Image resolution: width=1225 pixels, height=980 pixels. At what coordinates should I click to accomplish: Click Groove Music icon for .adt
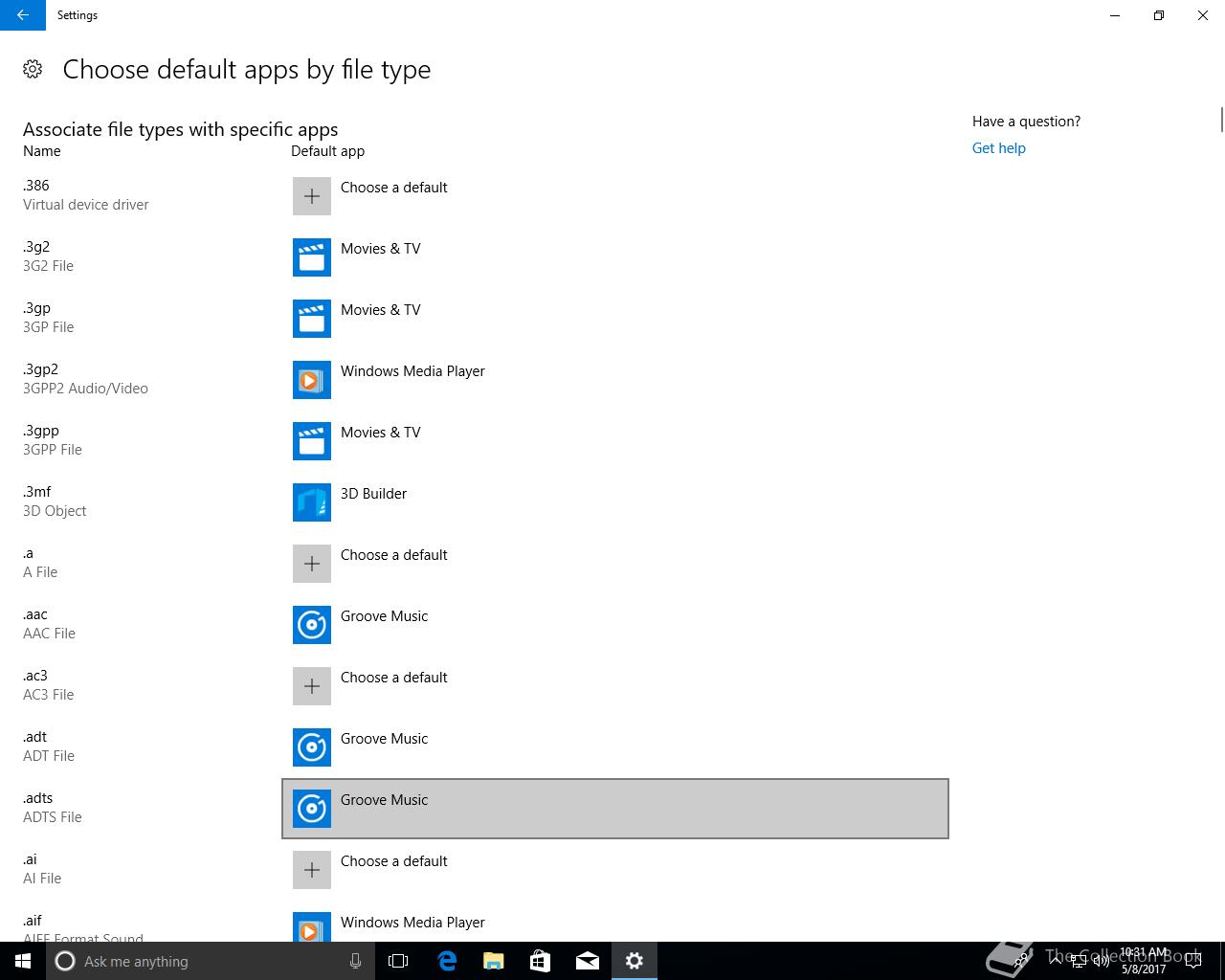coord(312,747)
